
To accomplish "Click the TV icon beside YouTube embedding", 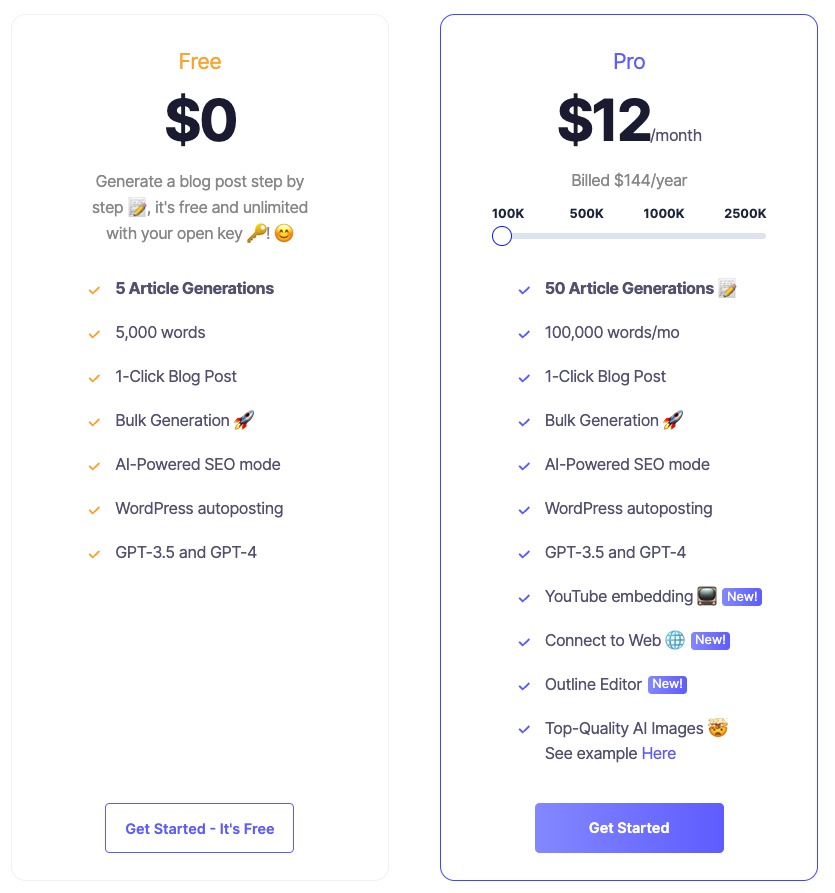I will [707, 596].
